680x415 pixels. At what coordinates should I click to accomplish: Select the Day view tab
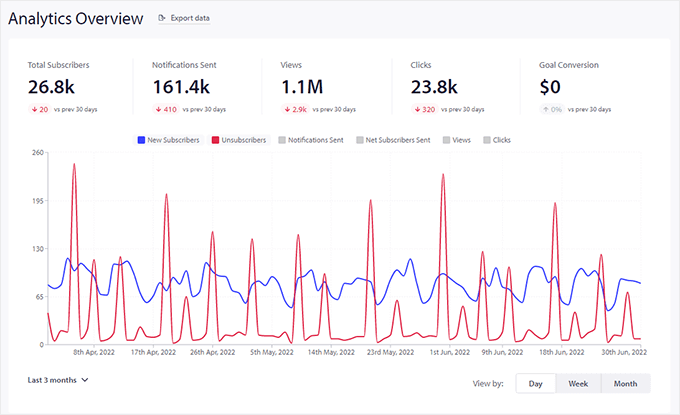click(535, 383)
